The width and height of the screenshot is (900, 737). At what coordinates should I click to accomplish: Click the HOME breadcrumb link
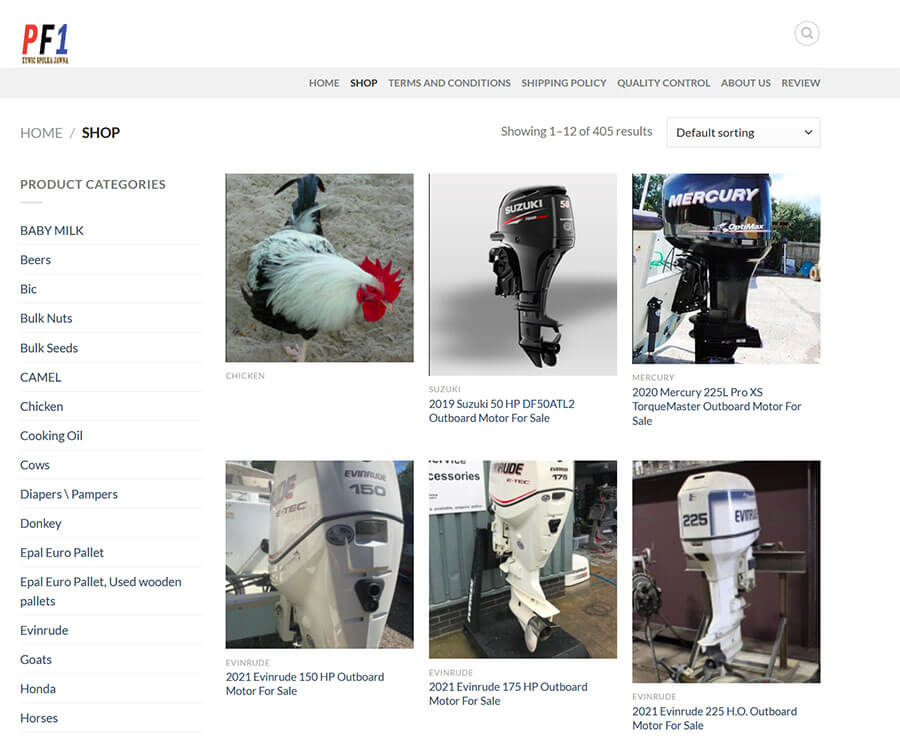41,133
